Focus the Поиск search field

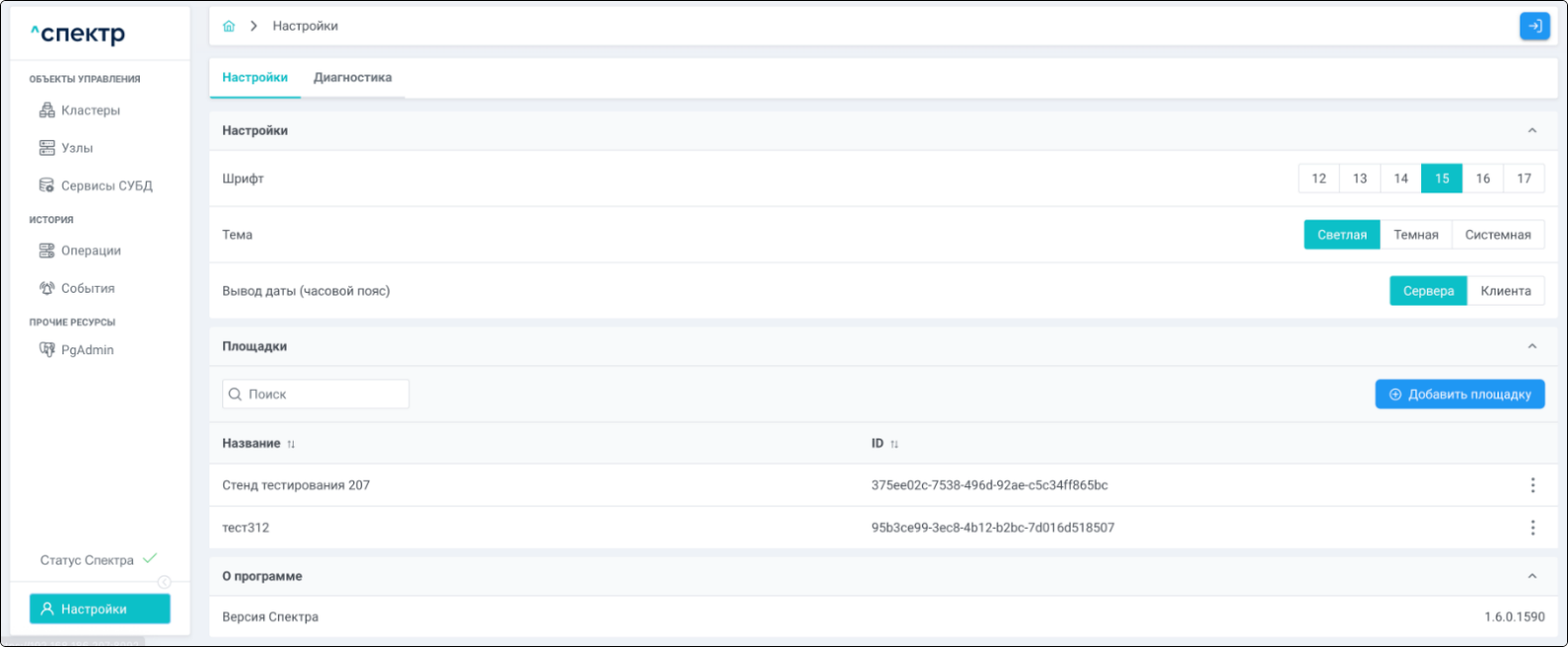[316, 394]
